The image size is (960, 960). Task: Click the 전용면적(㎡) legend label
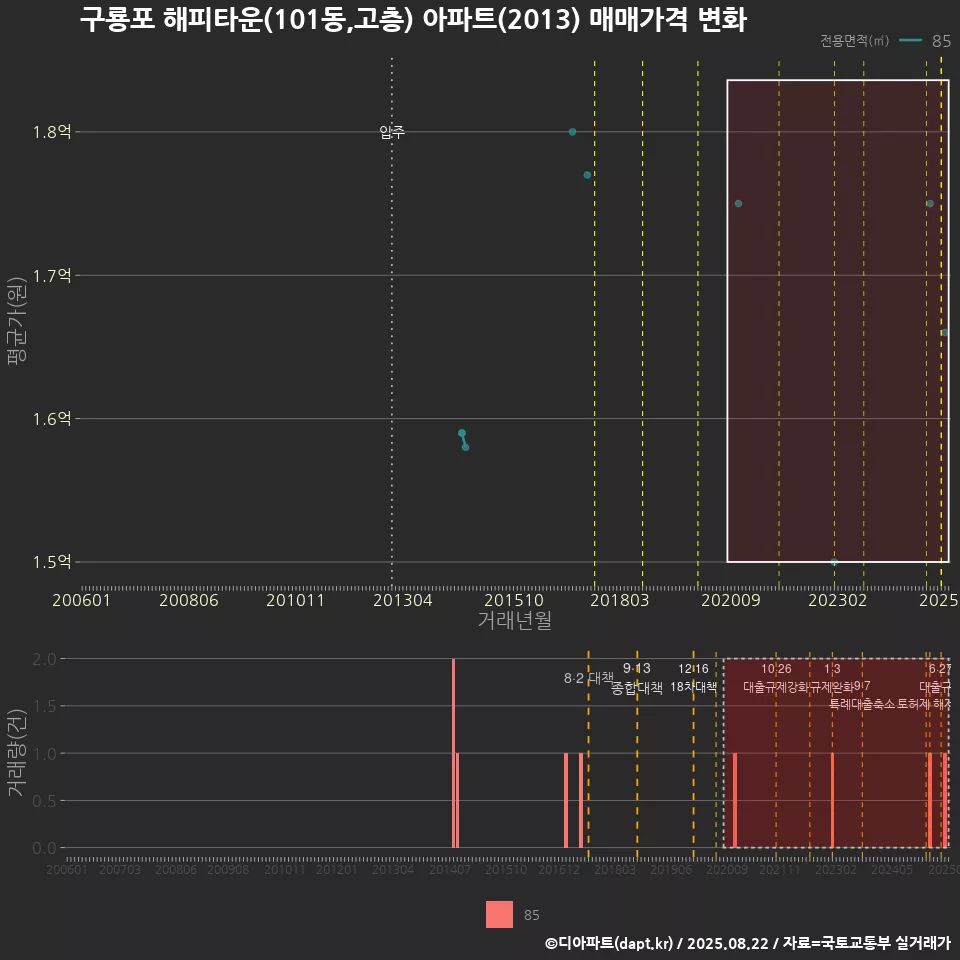tap(854, 40)
